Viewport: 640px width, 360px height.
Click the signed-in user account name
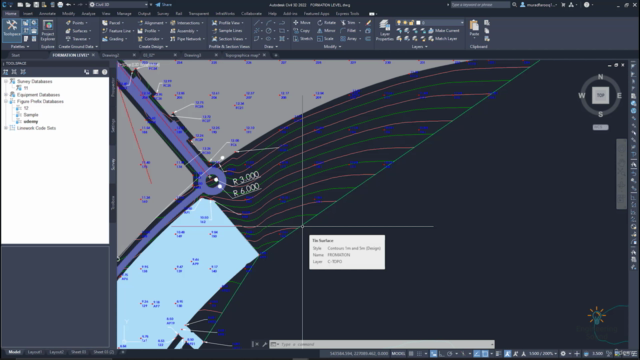542,5
